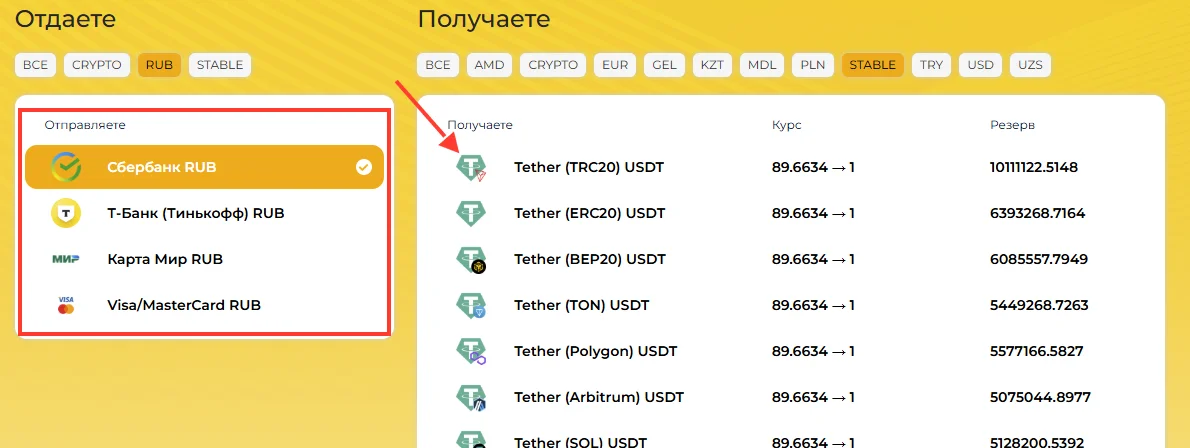Click the rate in Tether (ERC20) row
This screenshot has height=448, width=1190.
pyautogui.click(x=814, y=213)
